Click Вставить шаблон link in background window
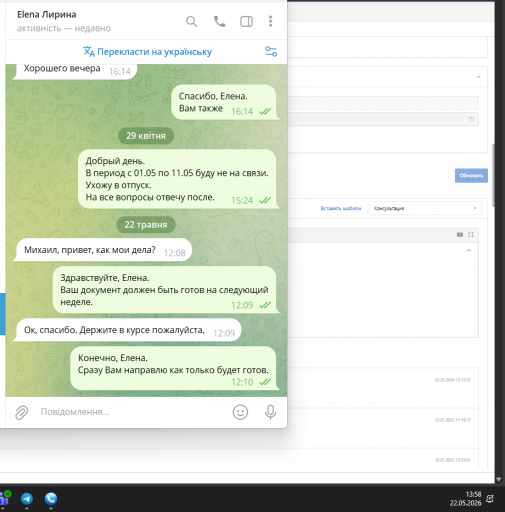Image resolution: width=505 pixels, height=512 pixels. tap(341, 208)
